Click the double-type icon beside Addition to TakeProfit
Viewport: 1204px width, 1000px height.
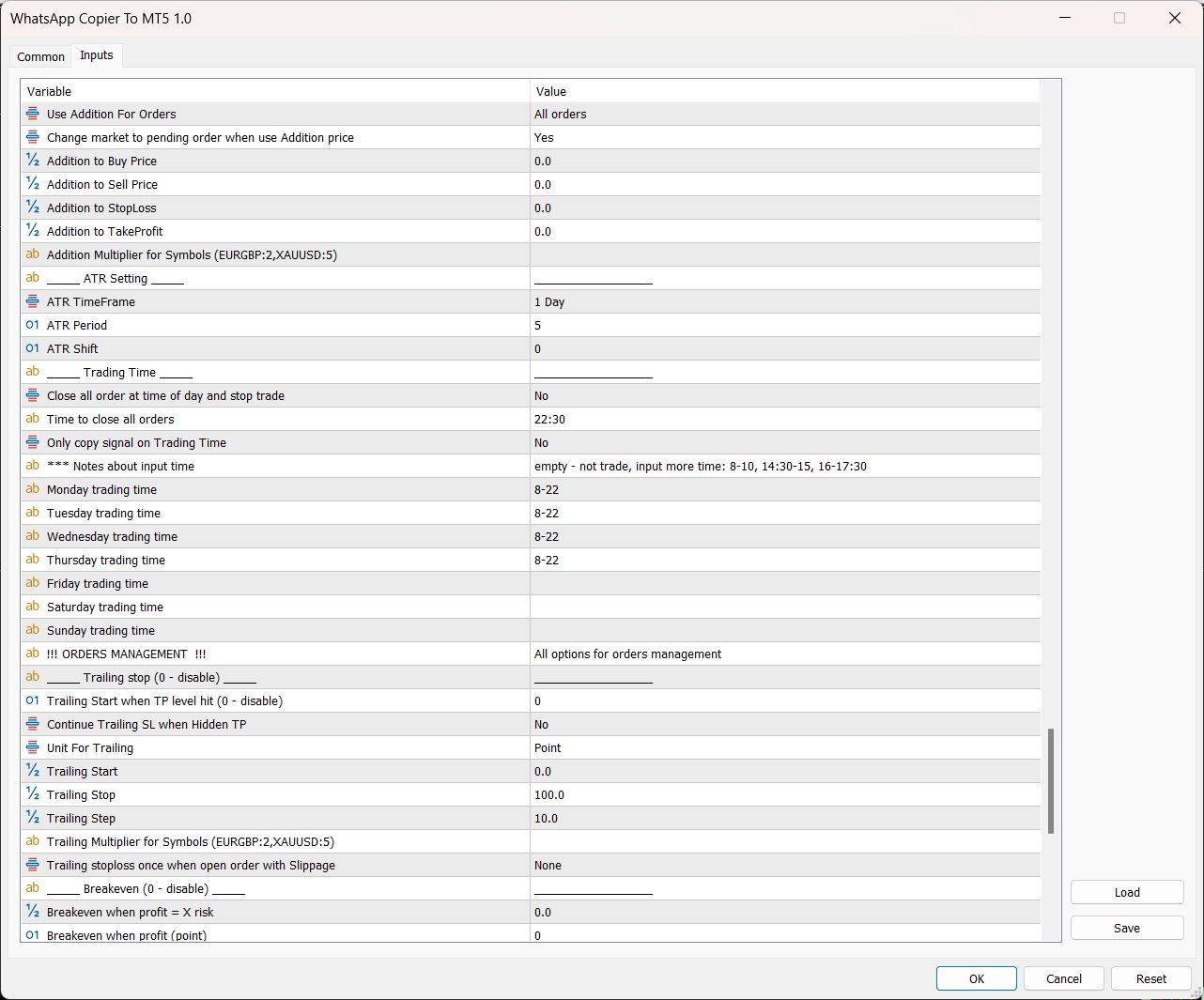pyautogui.click(x=33, y=231)
